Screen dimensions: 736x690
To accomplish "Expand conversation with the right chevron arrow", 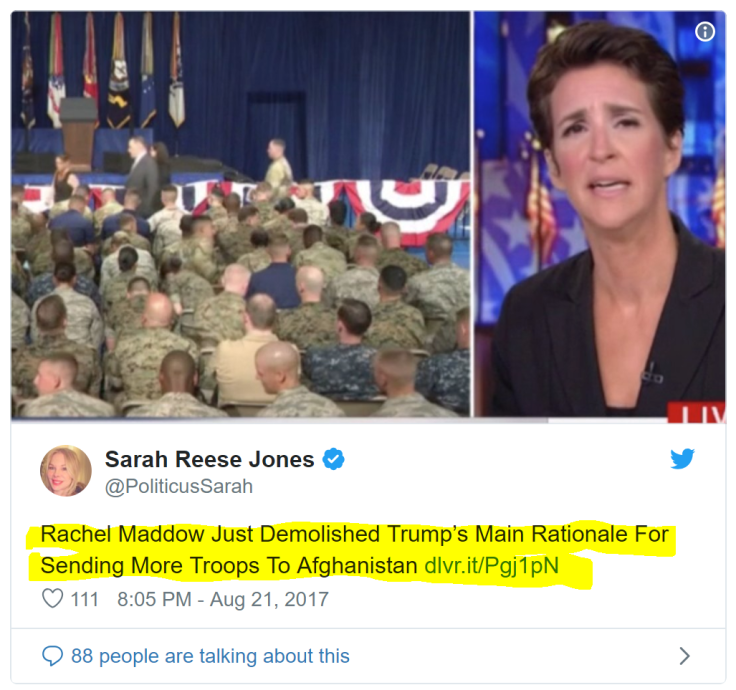I will point(685,656).
